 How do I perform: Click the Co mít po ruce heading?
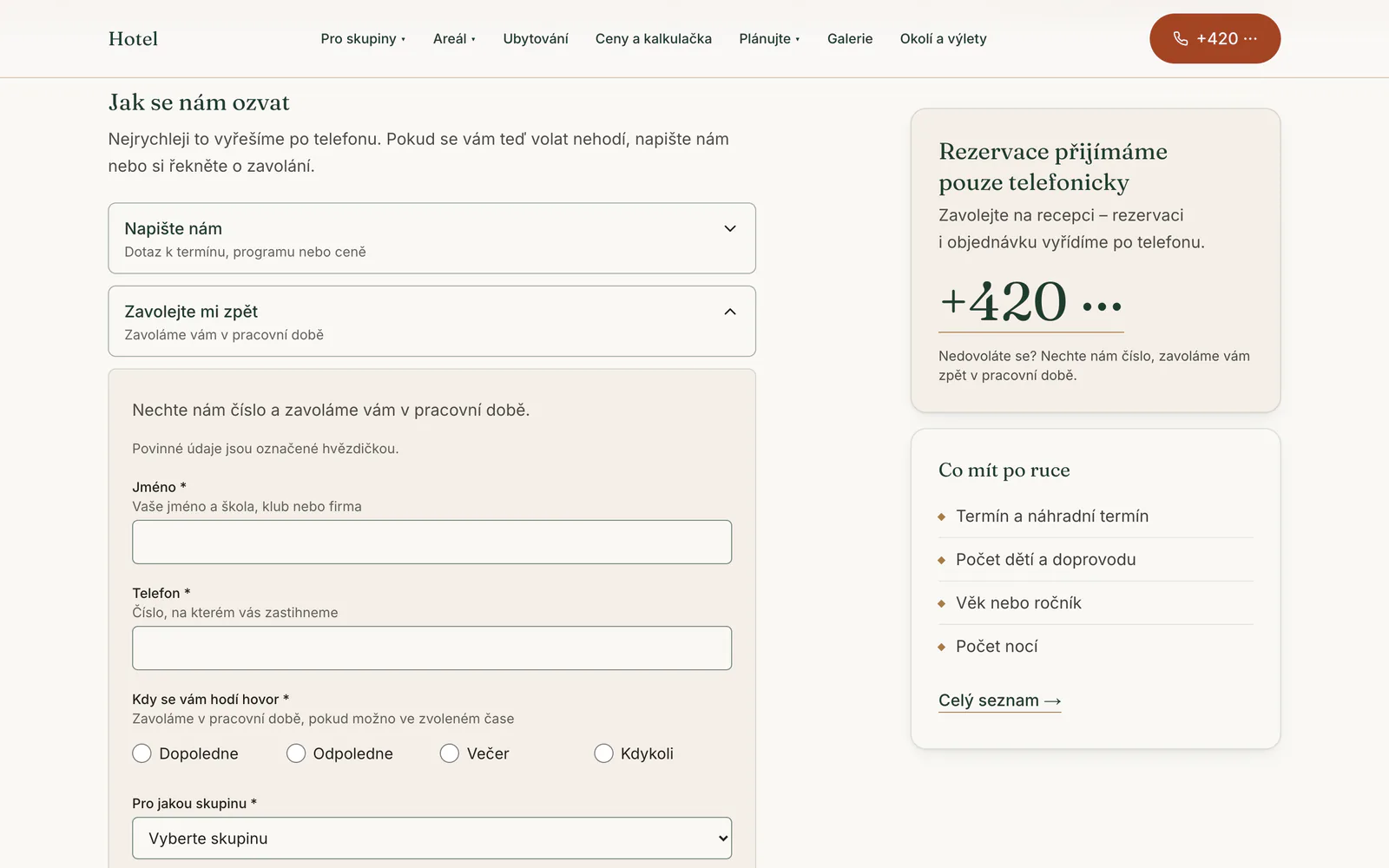point(1004,470)
